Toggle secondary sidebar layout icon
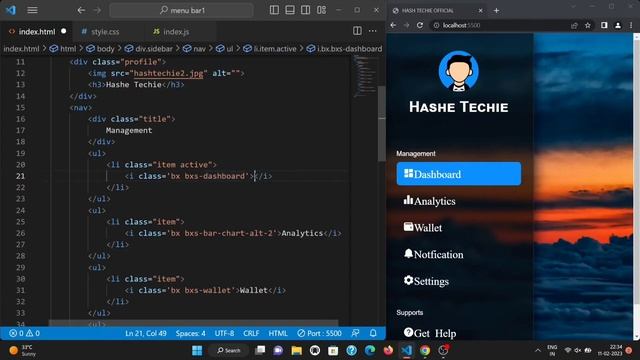Image resolution: width=640 pixels, height=360 pixels. pos(305,10)
